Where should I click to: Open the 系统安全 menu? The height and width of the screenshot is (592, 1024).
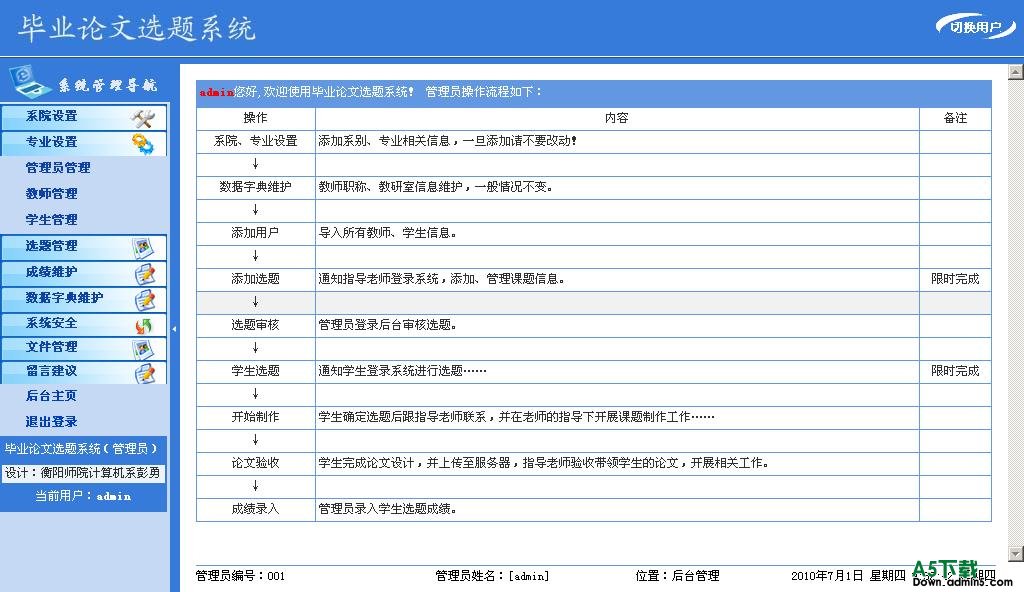pyautogui.click(x=84, y=324)
